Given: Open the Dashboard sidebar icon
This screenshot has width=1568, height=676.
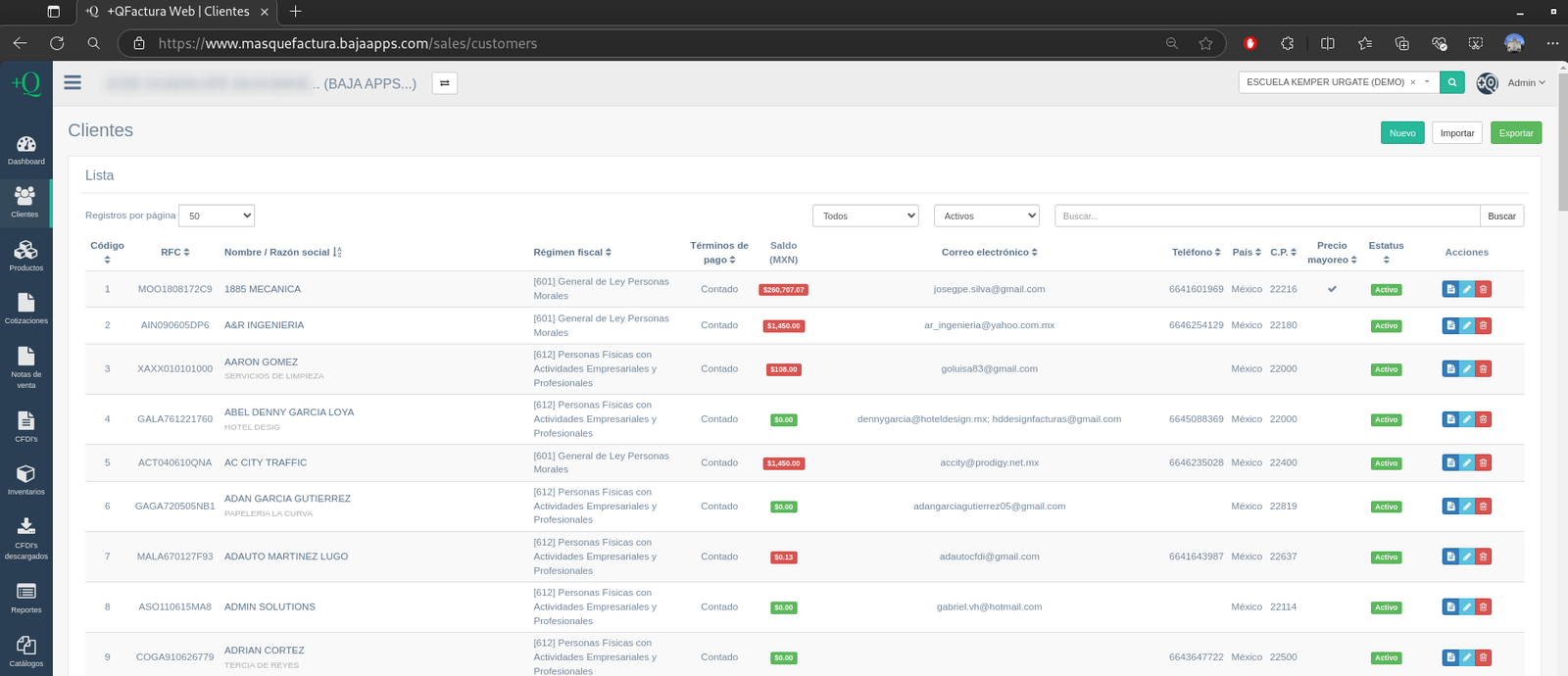Looking at the screenshot, I should [x=26, y=150].
